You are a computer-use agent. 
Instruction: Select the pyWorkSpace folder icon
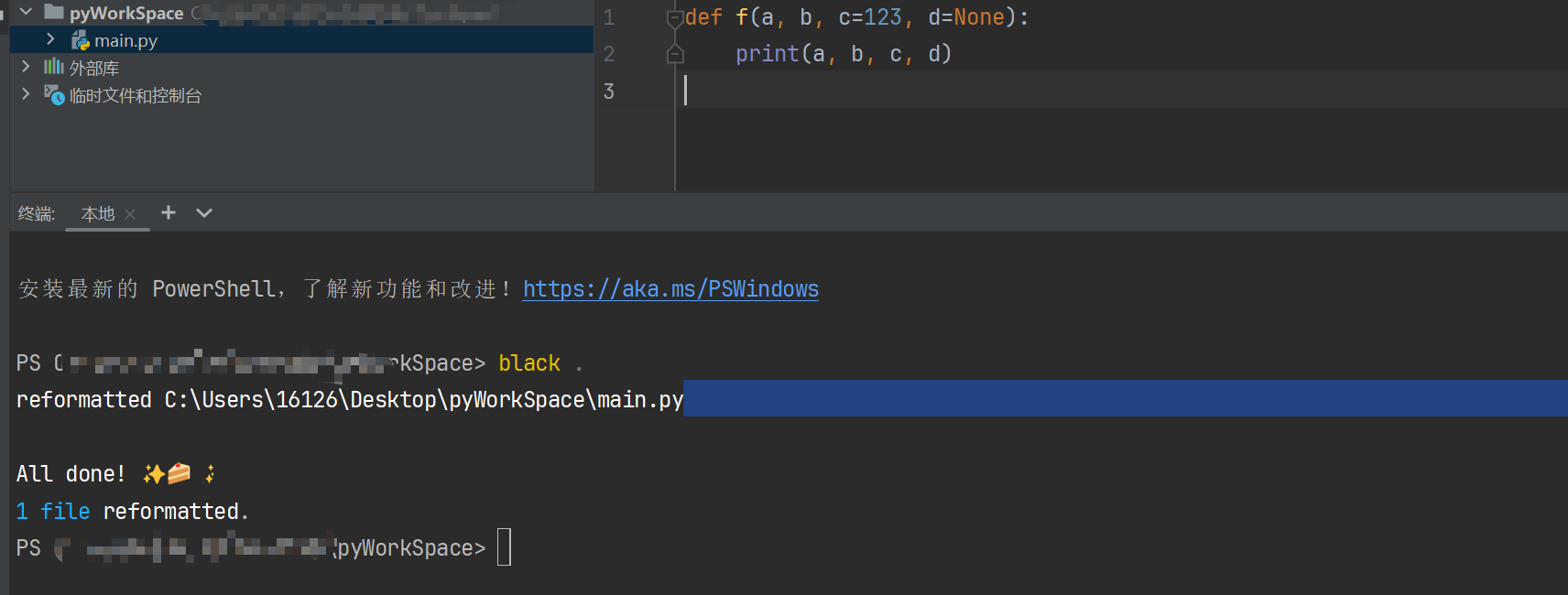click(54, 12)
